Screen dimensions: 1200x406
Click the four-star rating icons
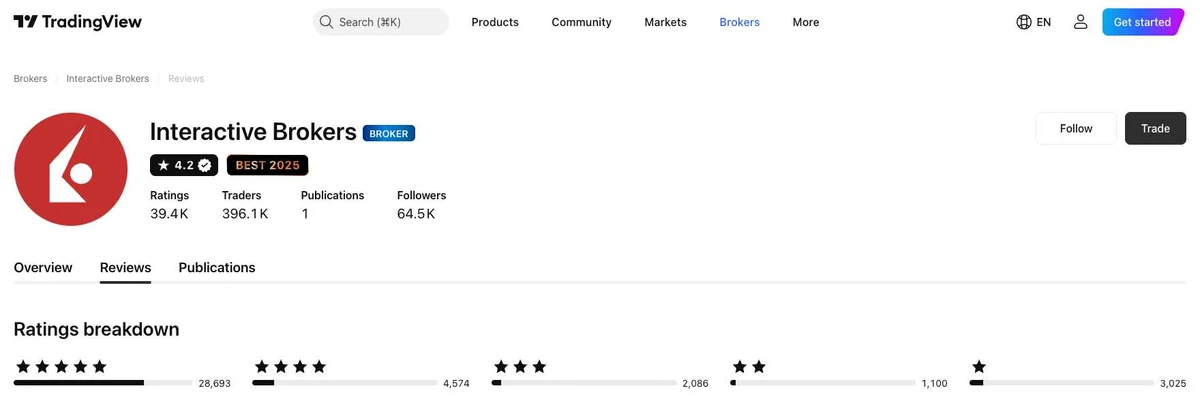point(290,367)
